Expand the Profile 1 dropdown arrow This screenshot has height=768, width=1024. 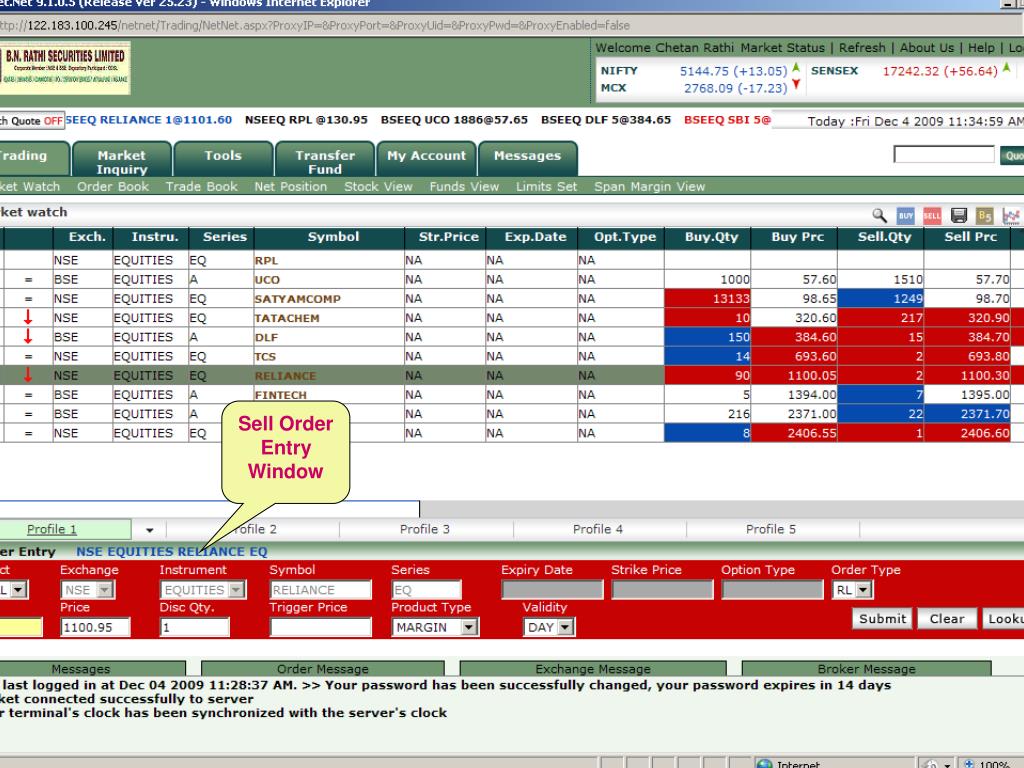pos(150,530)
